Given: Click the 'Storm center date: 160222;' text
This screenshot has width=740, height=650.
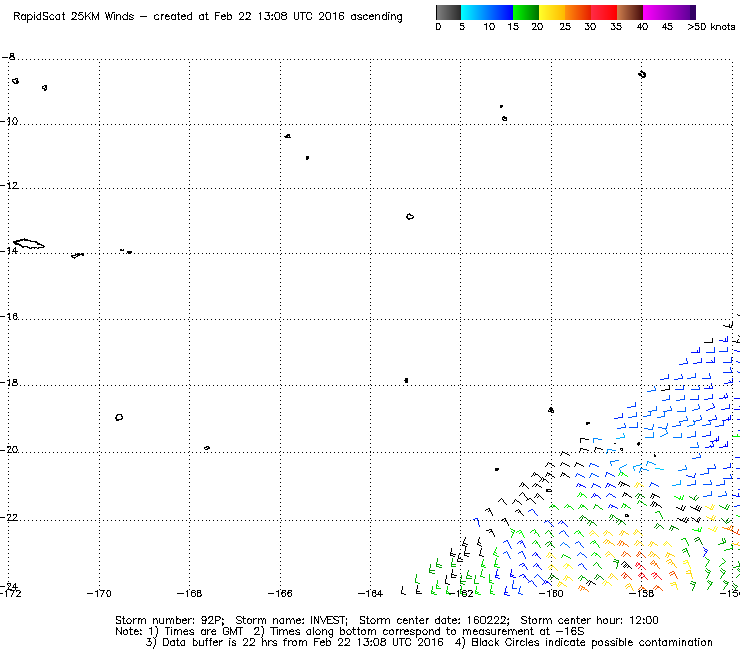Looking at the screenshot, I should pyautogui.click(x=434, y=620).
